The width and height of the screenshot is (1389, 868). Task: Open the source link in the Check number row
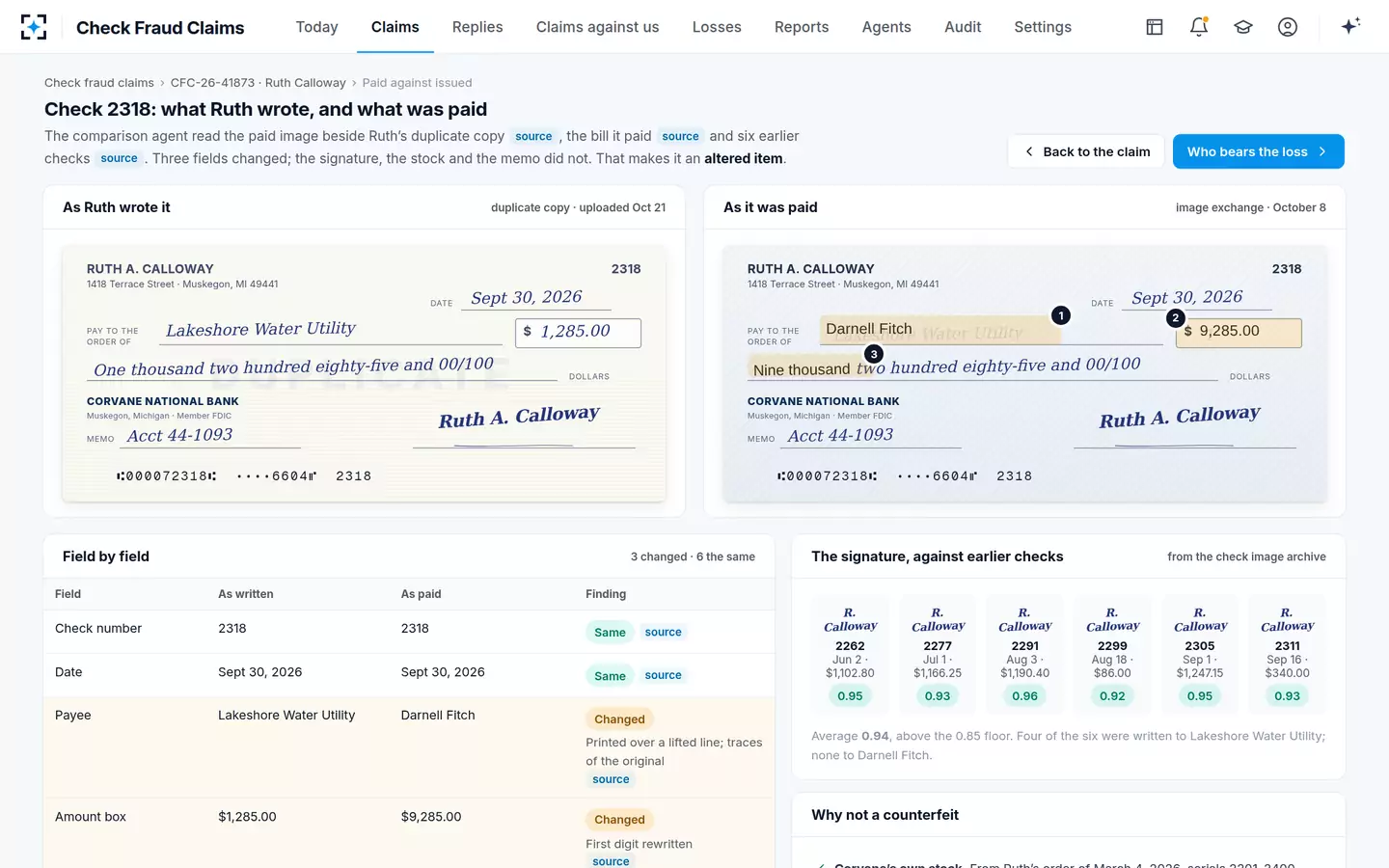[663, 633]
